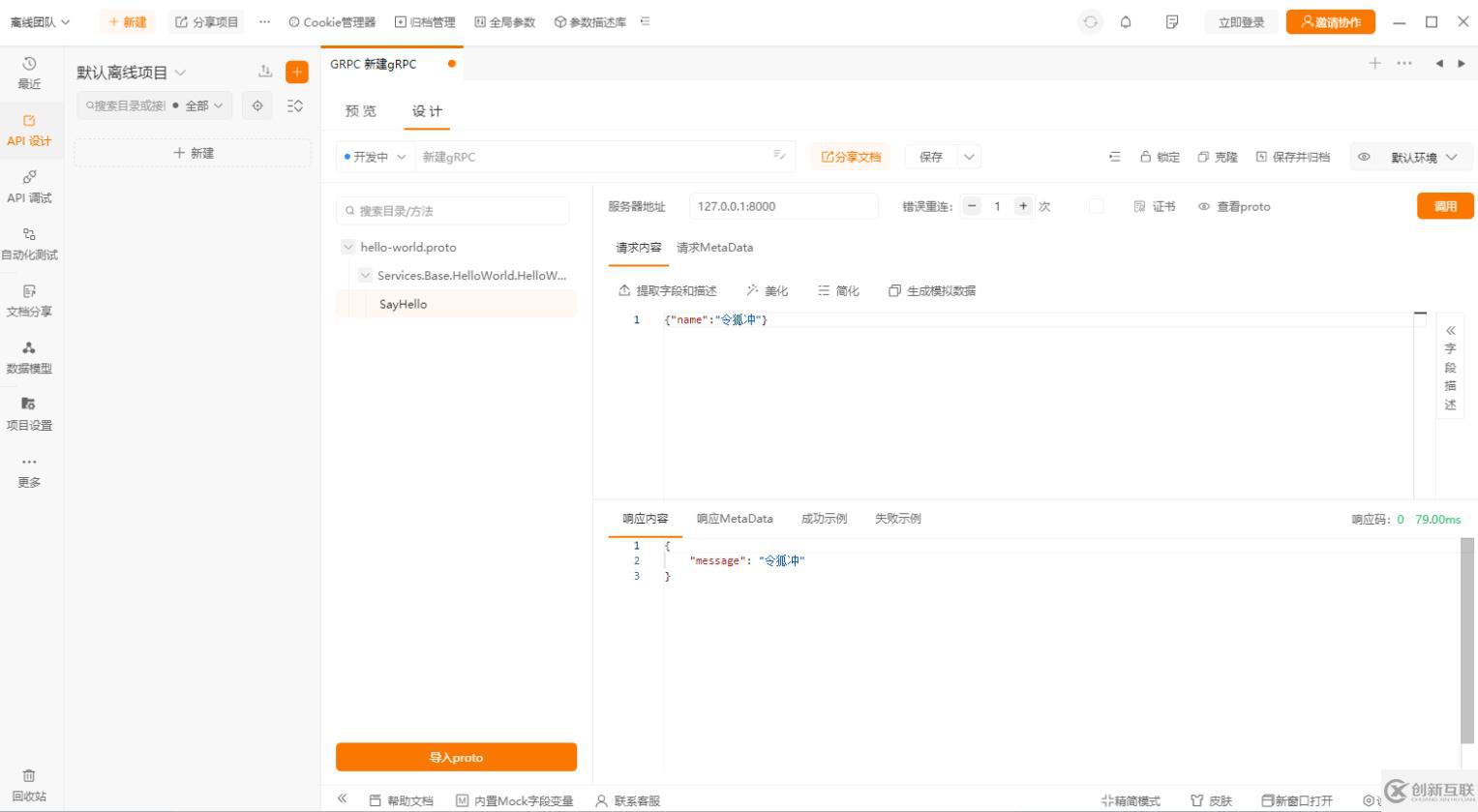Generate mock data for the request
The width and height of the screenshot is (1478, 812).
click(929, 289)
